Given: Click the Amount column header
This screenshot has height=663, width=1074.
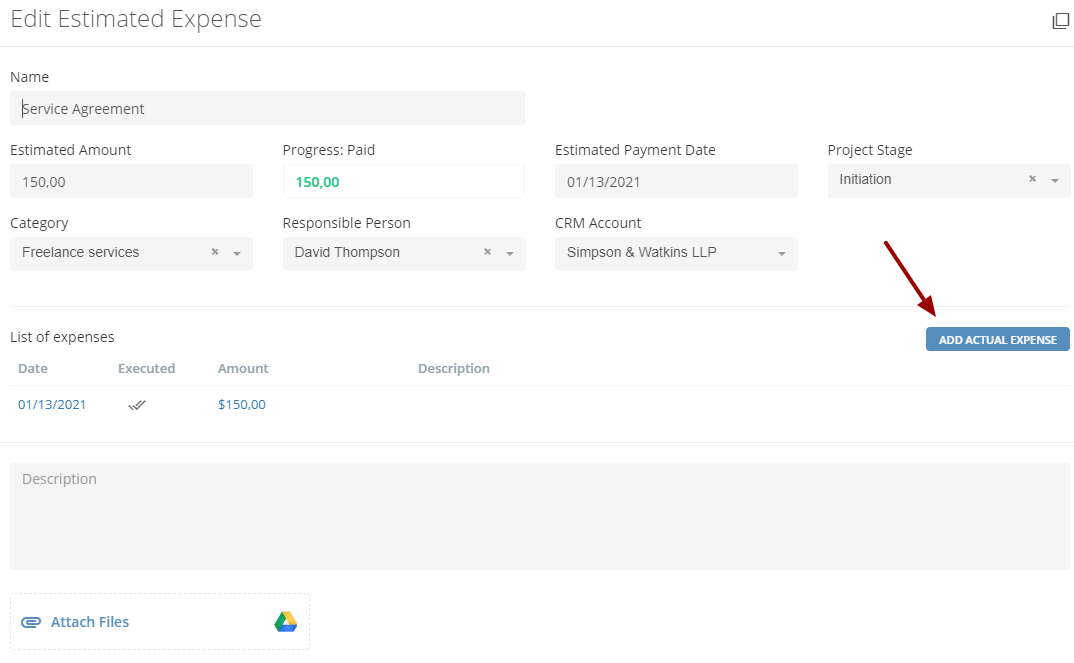Looking at the screenshot, I should 243,368.
